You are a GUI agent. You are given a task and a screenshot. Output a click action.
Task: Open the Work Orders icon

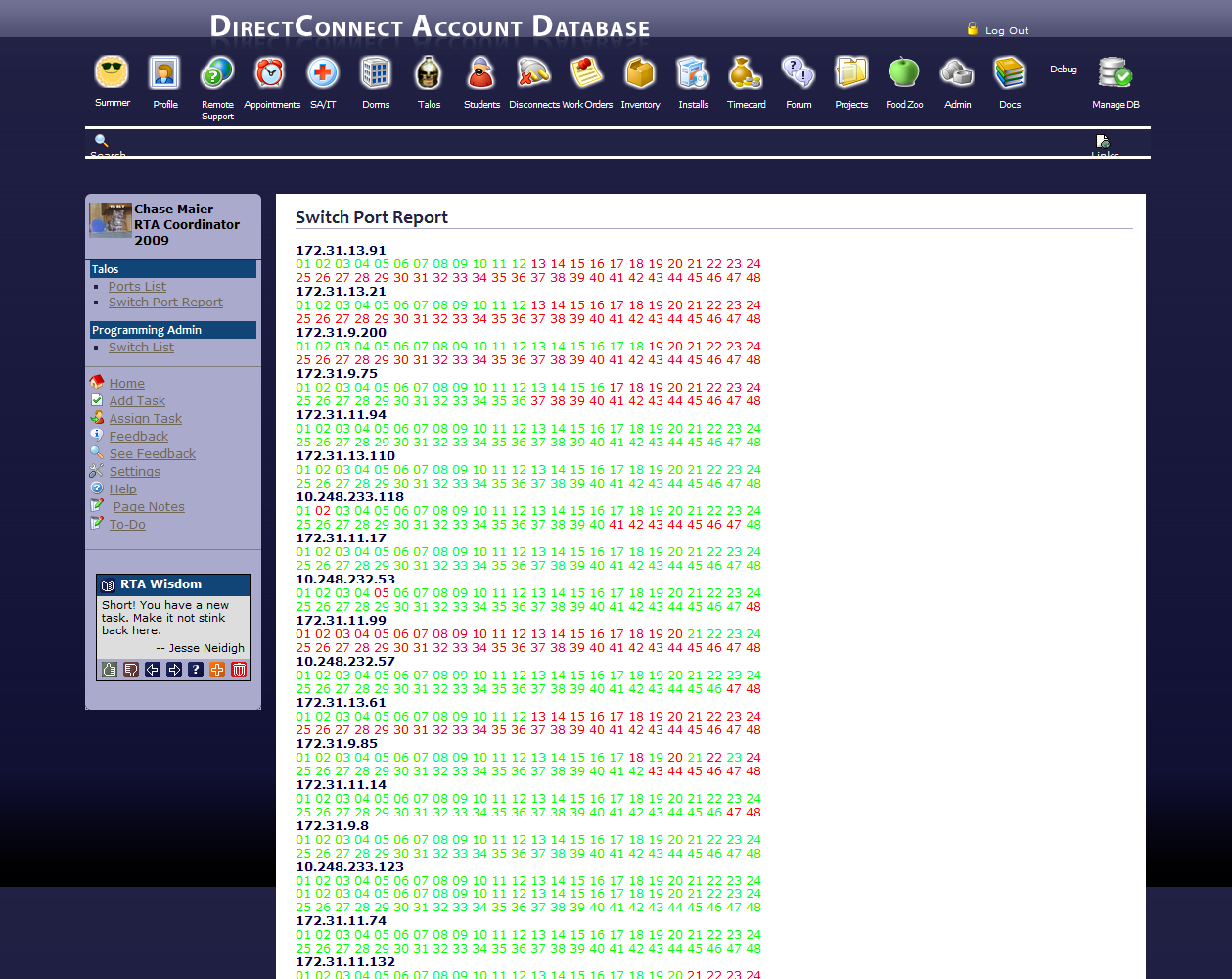coord(587,72)
